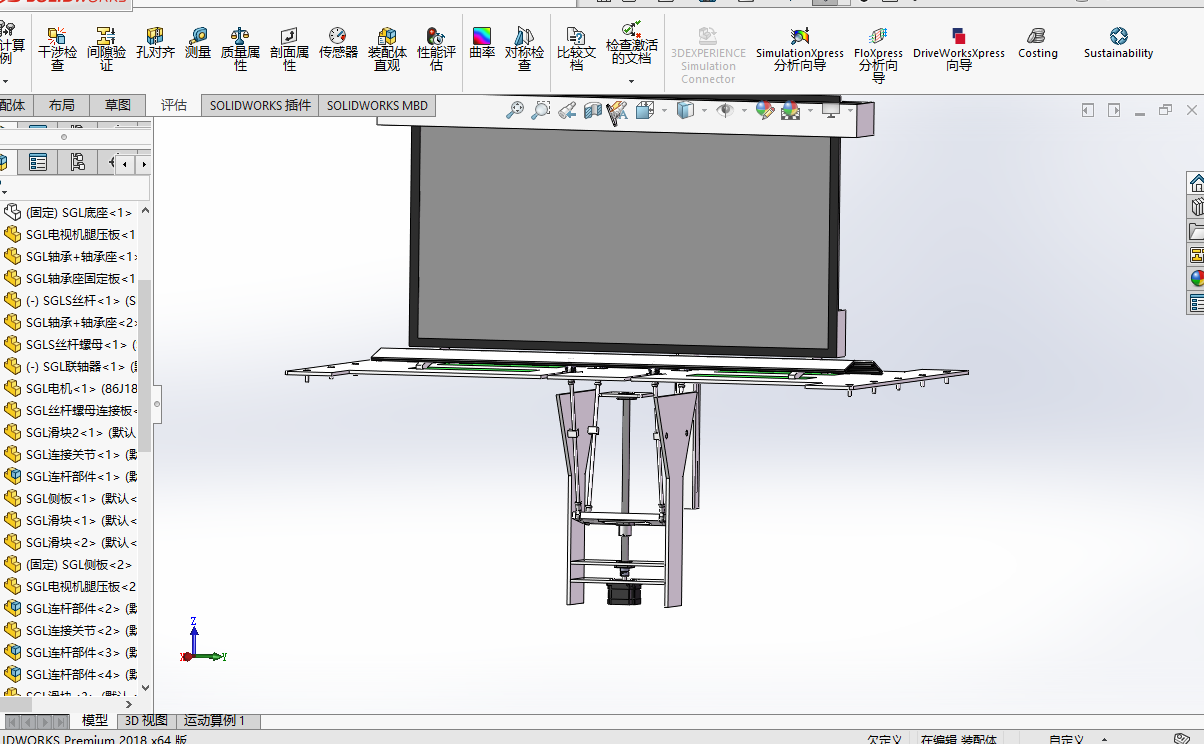Click 自定义 in the status bar

(1066, 739)
